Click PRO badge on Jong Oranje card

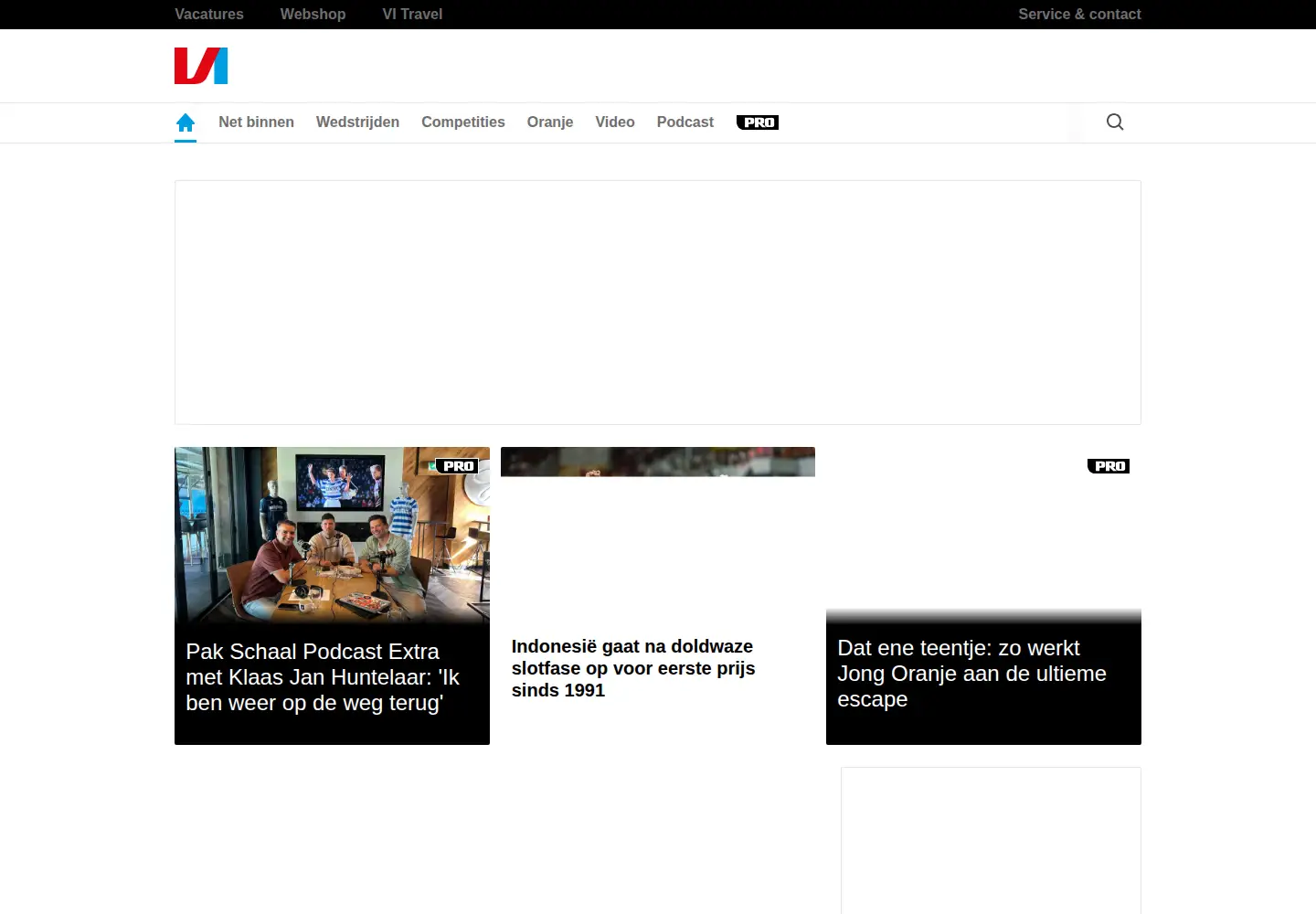[1109, 466]
